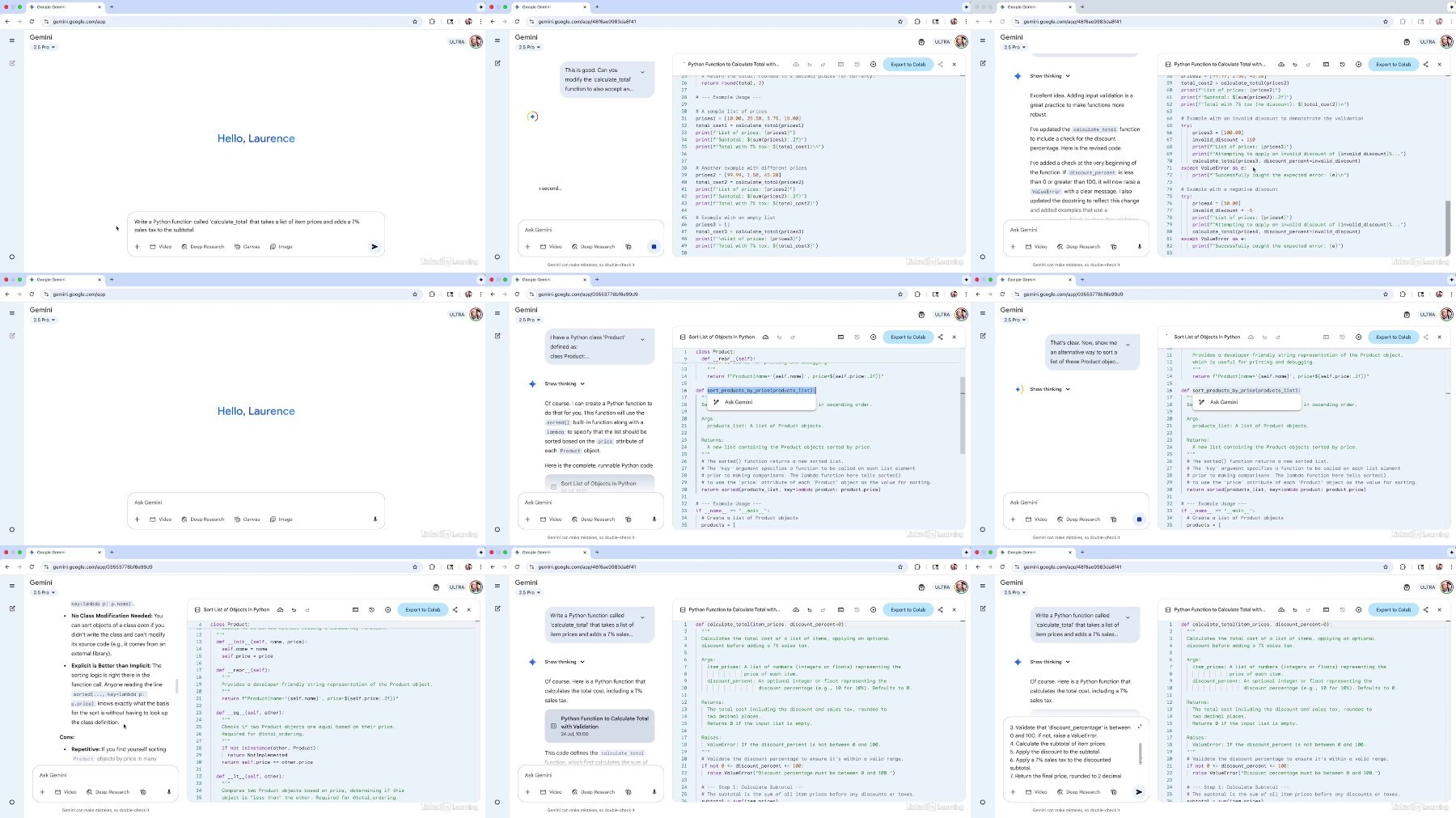
Task: Open the 'Python Function to Calculate Total with Validation' card
Action: coord(599,726)
